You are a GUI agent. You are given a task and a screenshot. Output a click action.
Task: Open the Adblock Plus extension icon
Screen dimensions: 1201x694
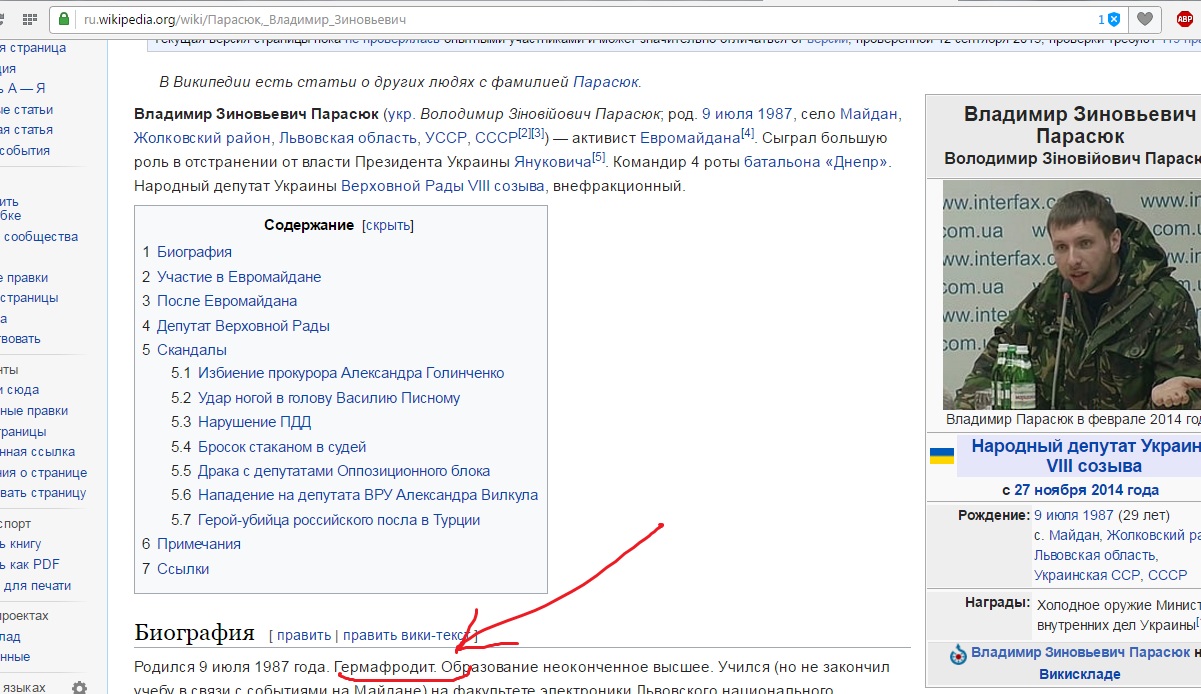pos(1184,19)
